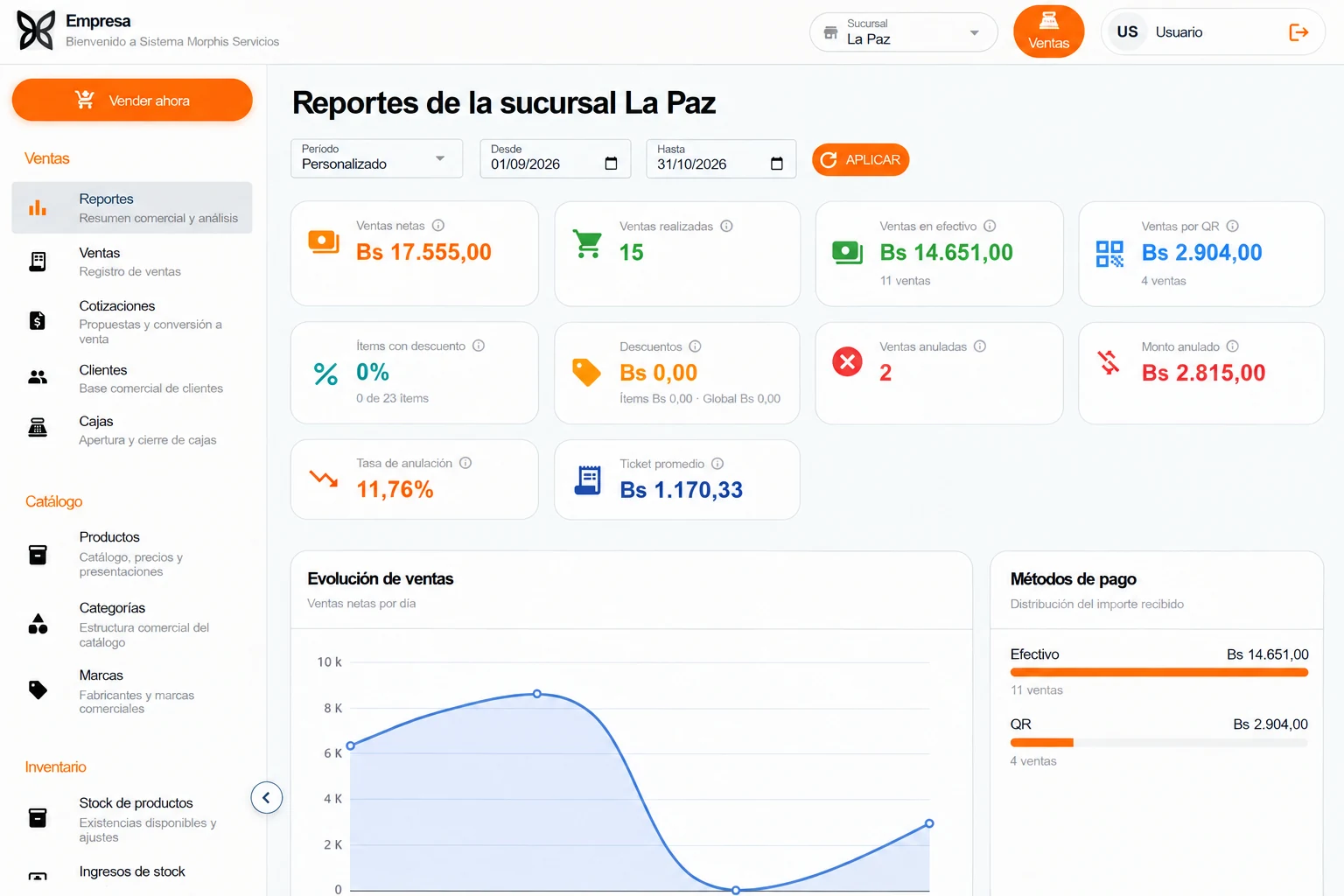Click the logout icon next to Usuario

point(1298,32)
